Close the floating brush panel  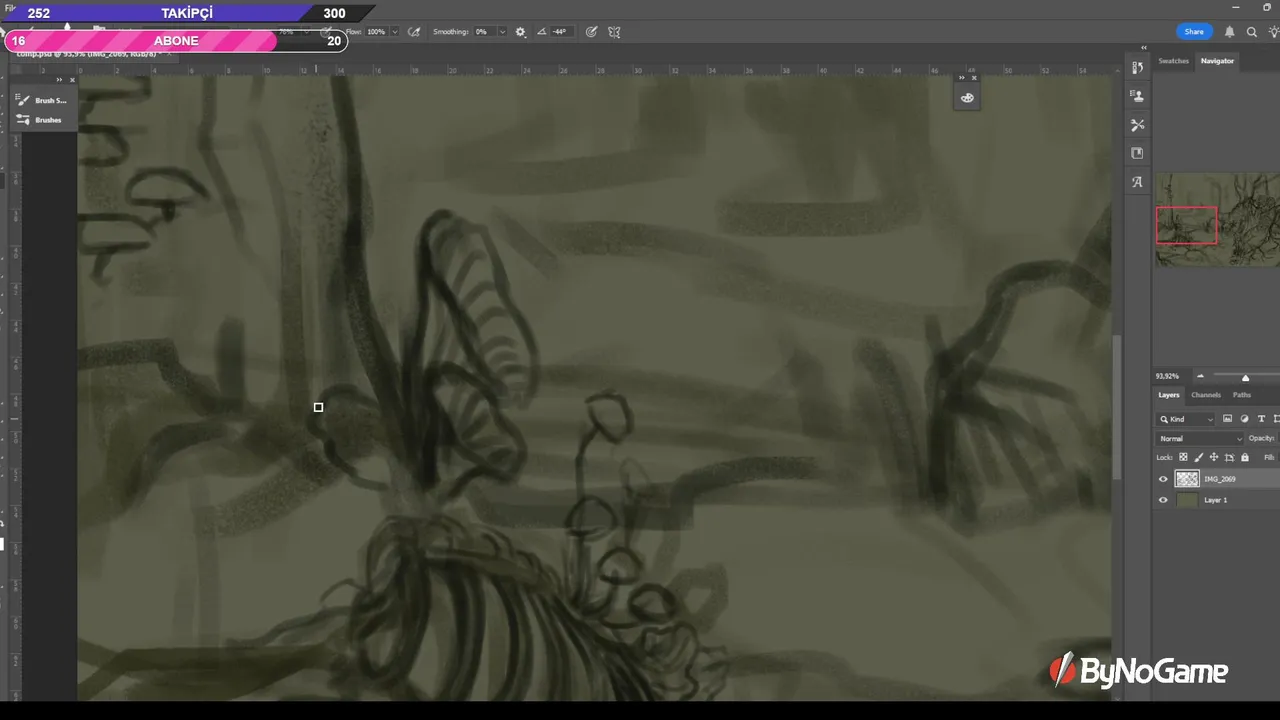point(72,80)
